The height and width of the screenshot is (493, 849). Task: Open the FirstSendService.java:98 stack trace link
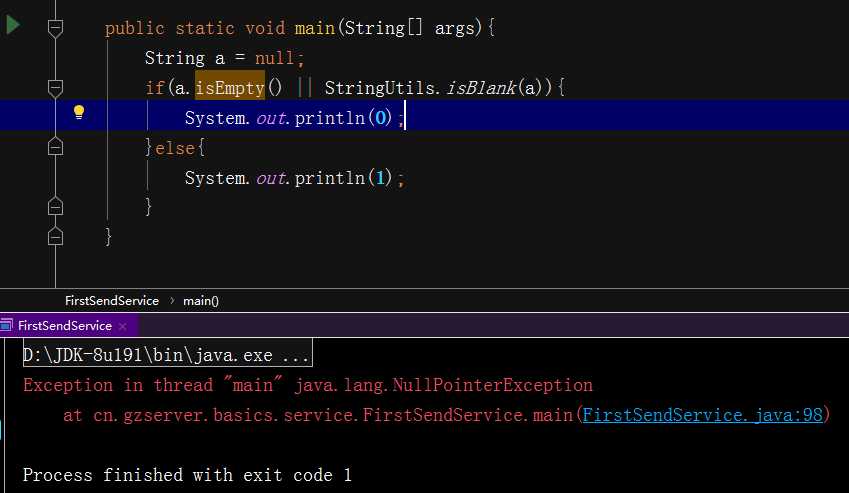coord(702,414)
